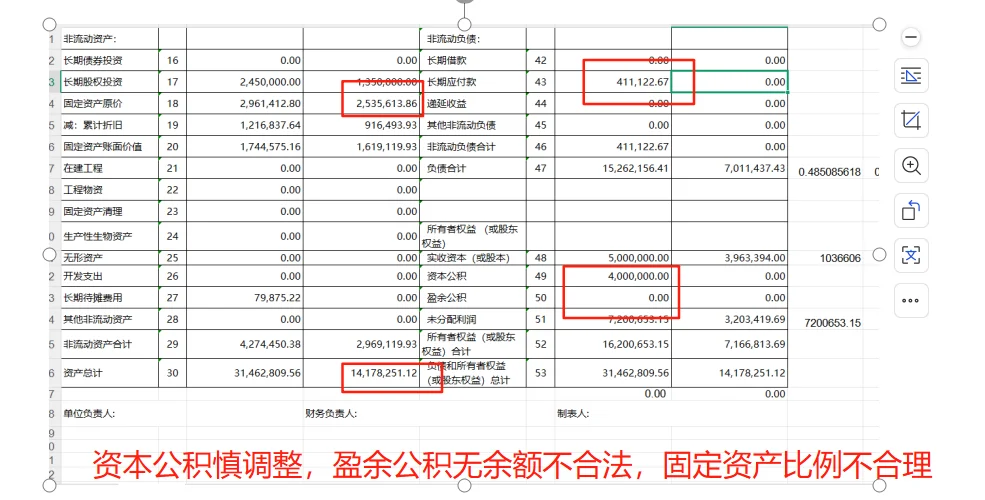Viewport: 985px width, 500px height.
Task: Click the value 1,216,837.64
Action: pyautogui.click(x=270, y=125)
